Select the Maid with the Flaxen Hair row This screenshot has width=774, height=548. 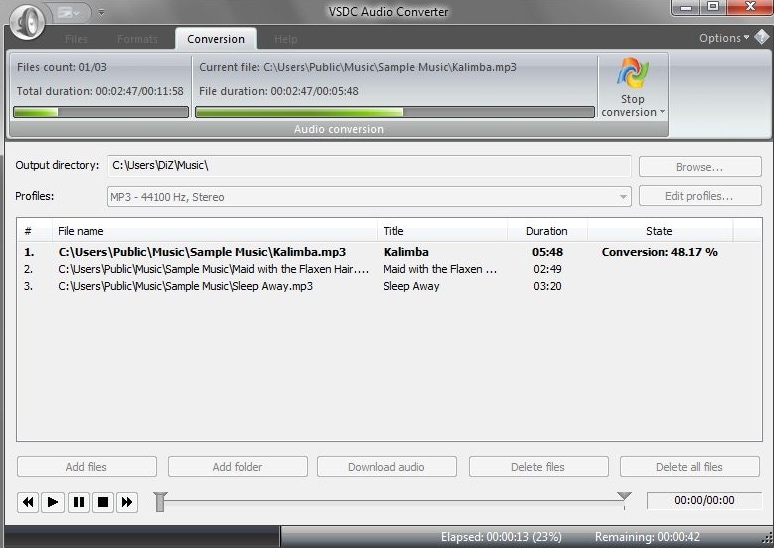point(389,269)
